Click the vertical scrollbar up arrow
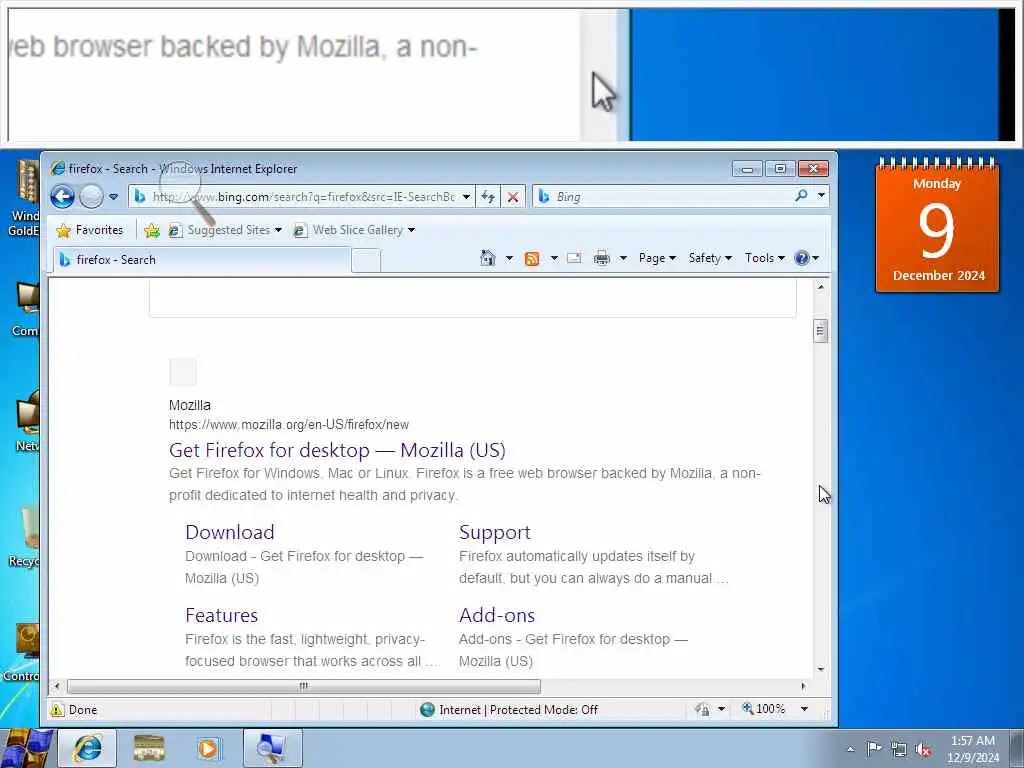 (821, 287)
